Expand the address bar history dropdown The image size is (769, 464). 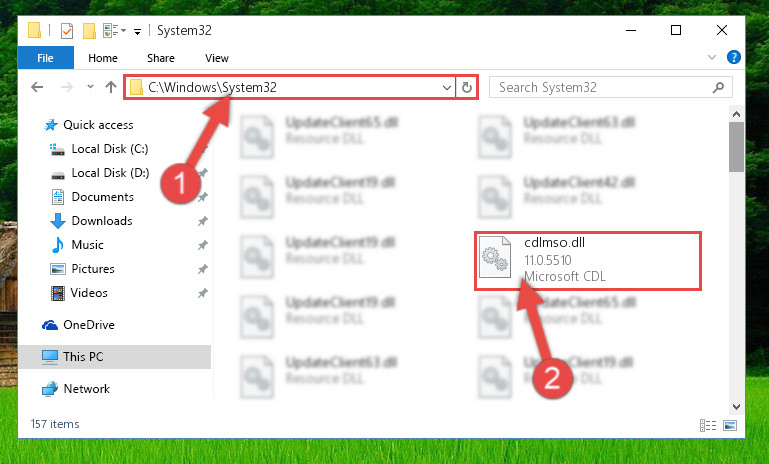(x=446, y=87)
